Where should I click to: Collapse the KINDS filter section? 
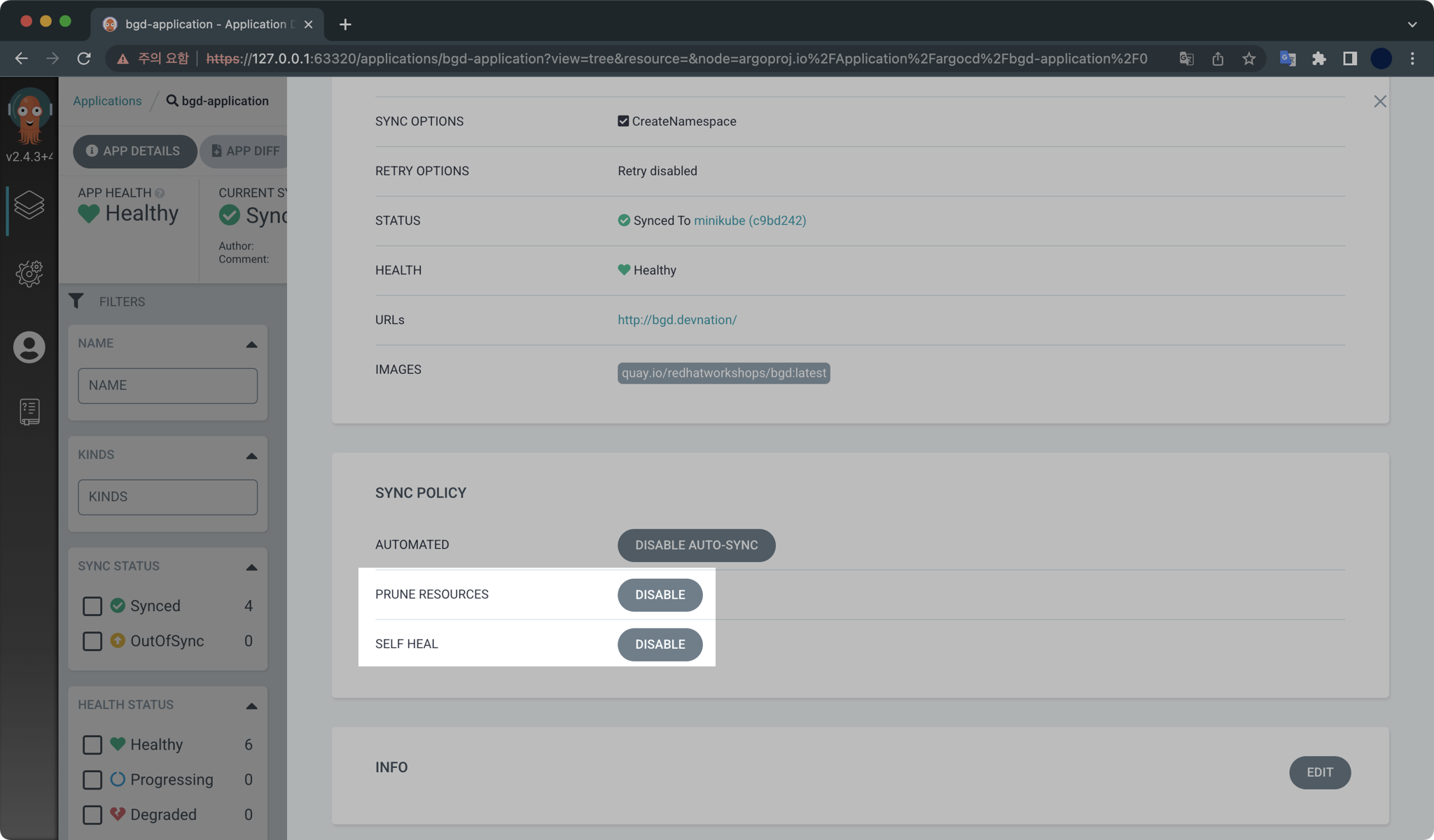pos(251,456)
